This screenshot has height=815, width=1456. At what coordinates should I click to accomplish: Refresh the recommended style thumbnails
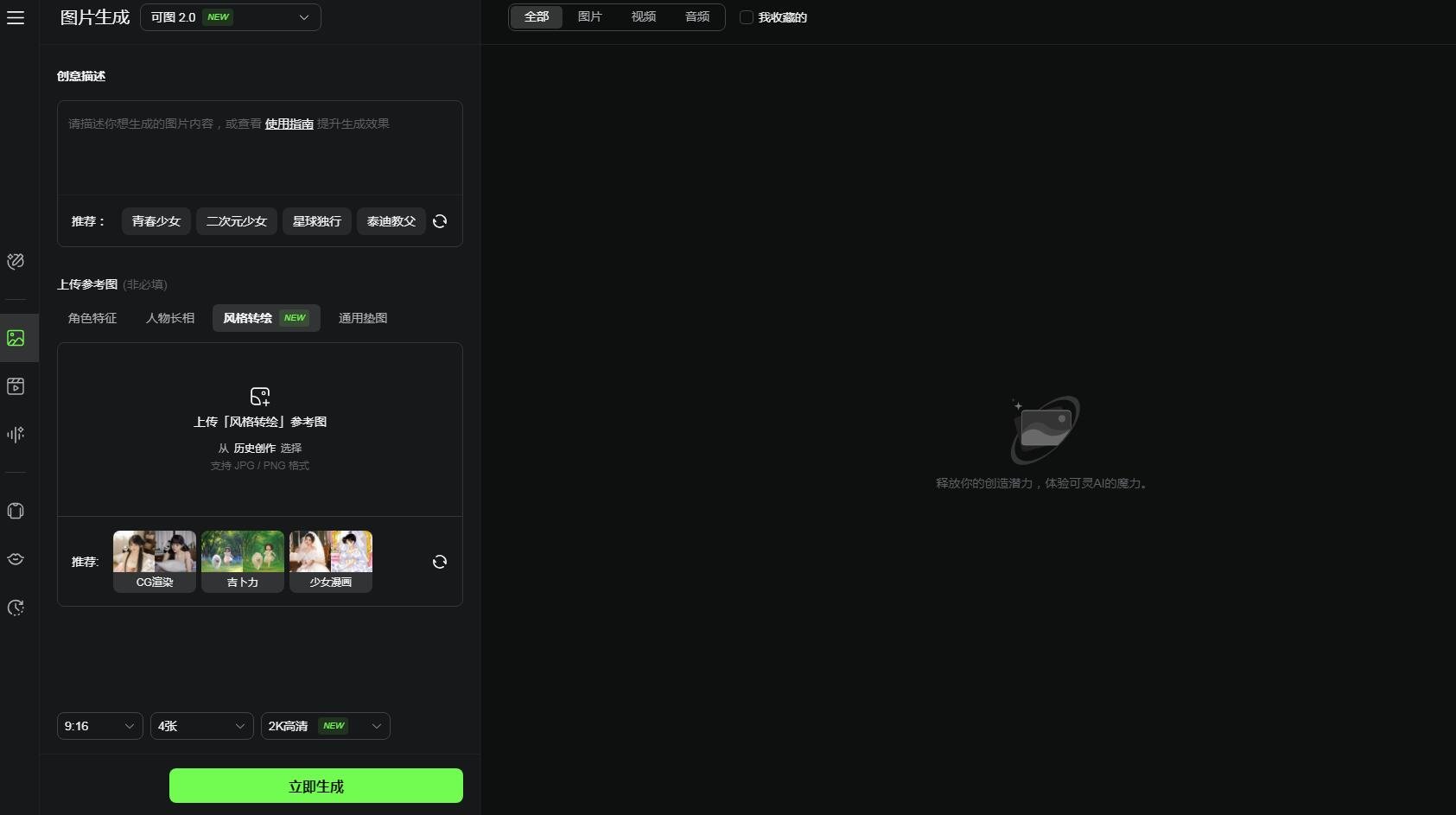click(x=440, y=562)
